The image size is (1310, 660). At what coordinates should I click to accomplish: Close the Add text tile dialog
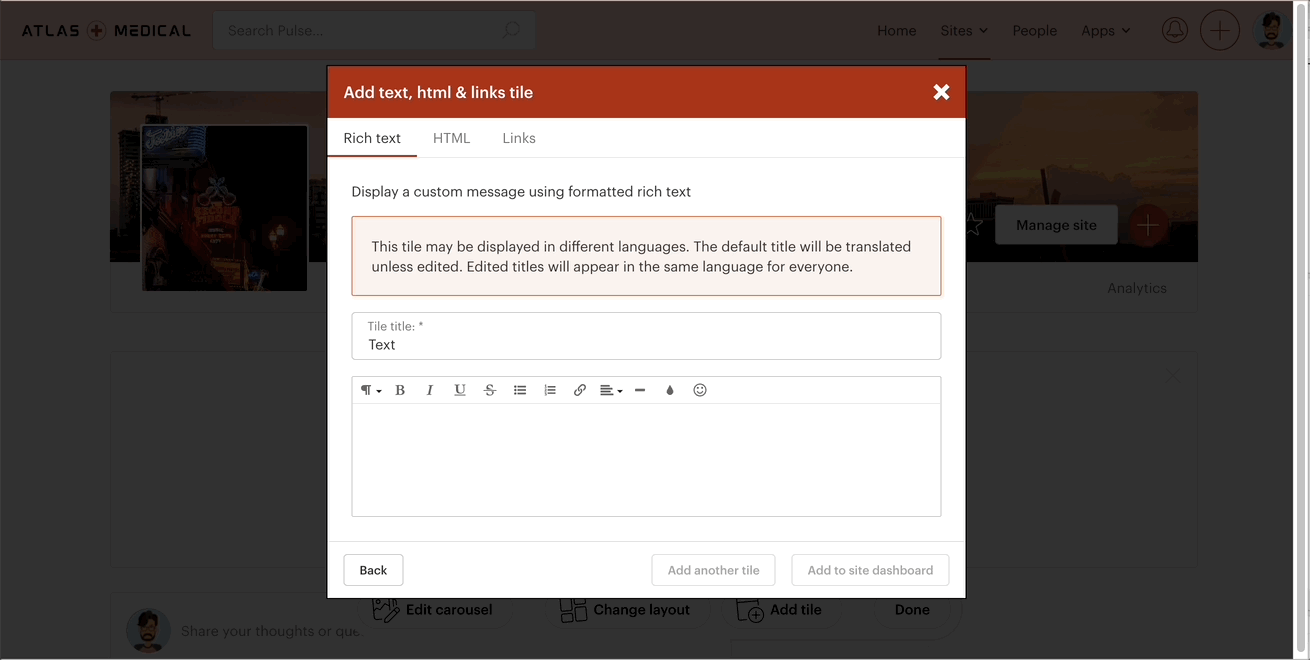point(941,92)
